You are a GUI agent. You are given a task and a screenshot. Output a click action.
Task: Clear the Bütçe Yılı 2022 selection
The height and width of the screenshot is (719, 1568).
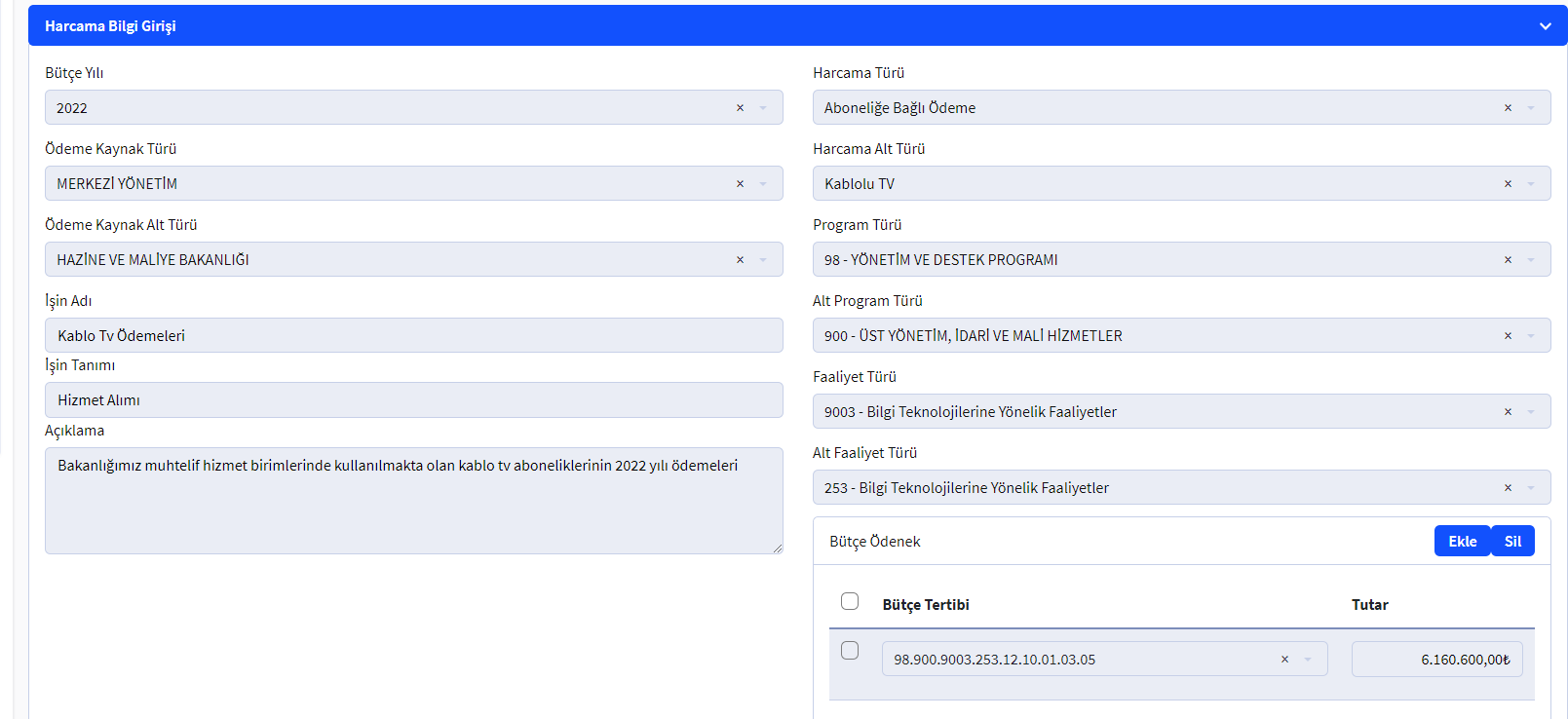(740, 108)
